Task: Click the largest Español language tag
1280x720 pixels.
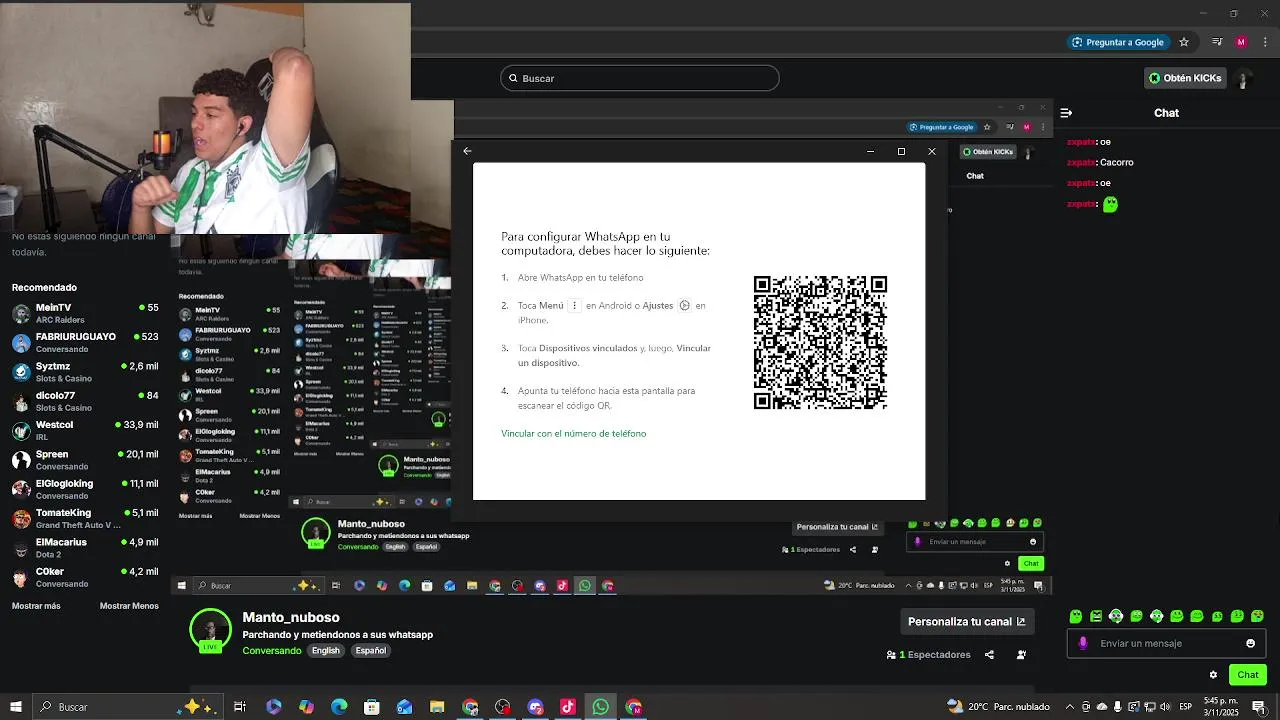Action: 370,651
